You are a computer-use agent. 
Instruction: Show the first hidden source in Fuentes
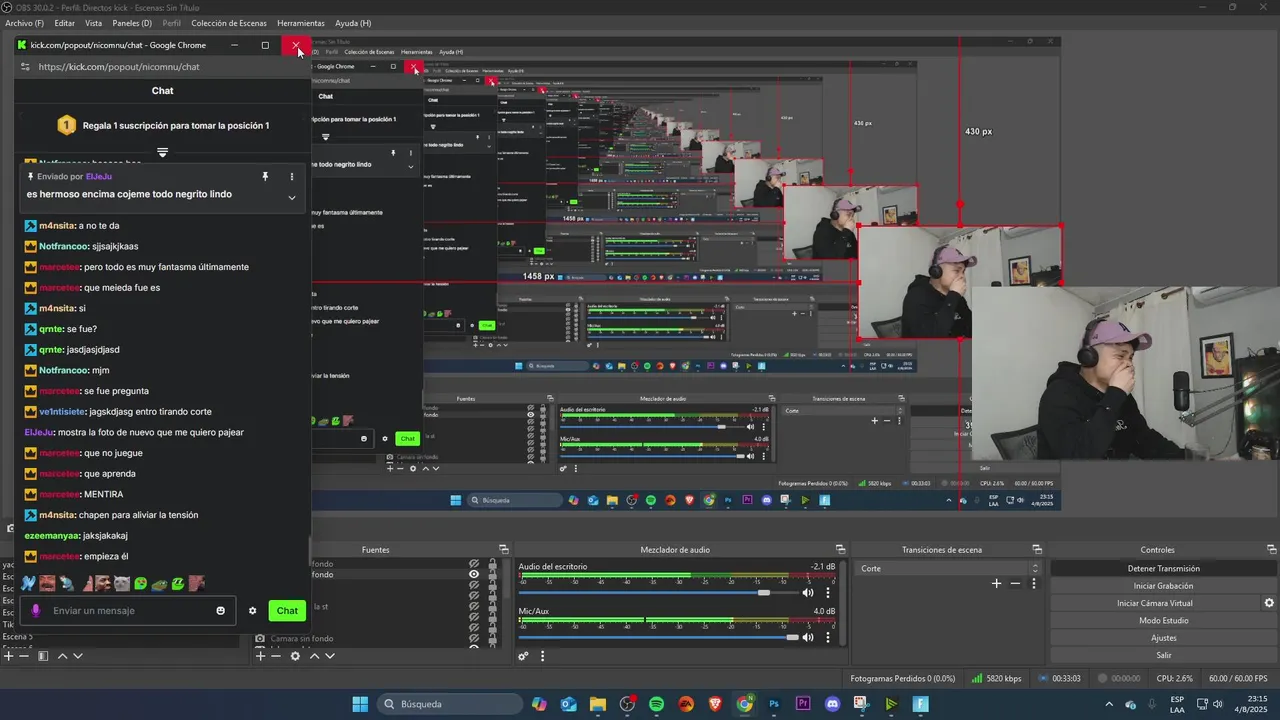[474, 564]
